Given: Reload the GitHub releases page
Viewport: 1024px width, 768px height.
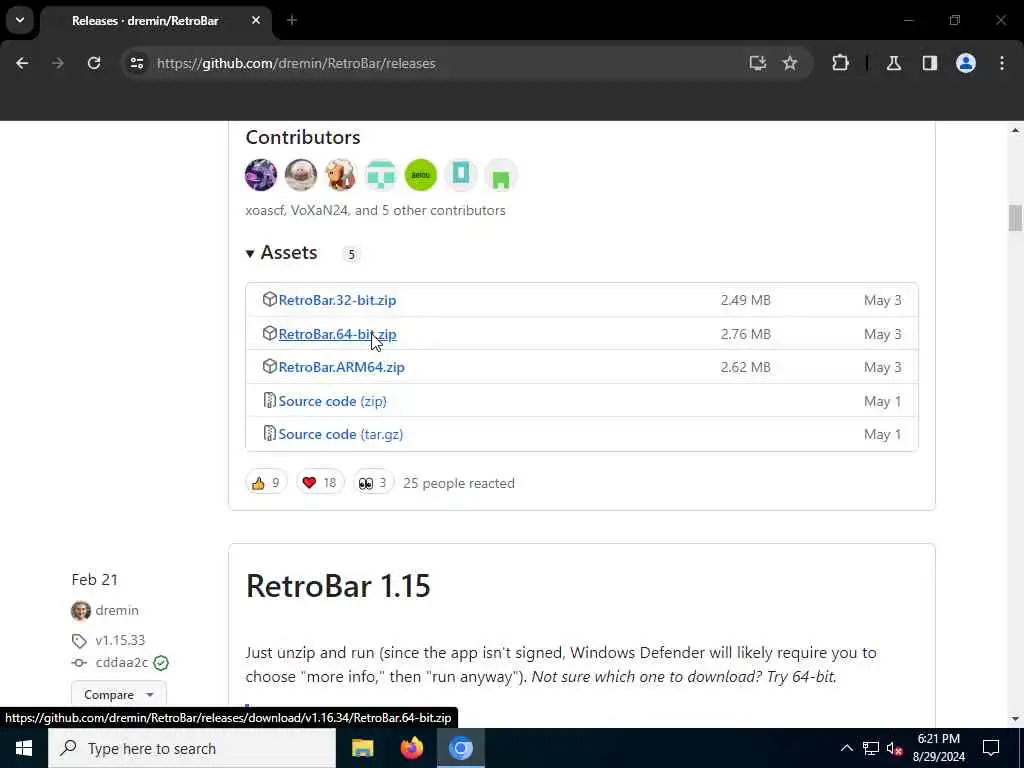Looking at the screenshot, I should (94, 63).
